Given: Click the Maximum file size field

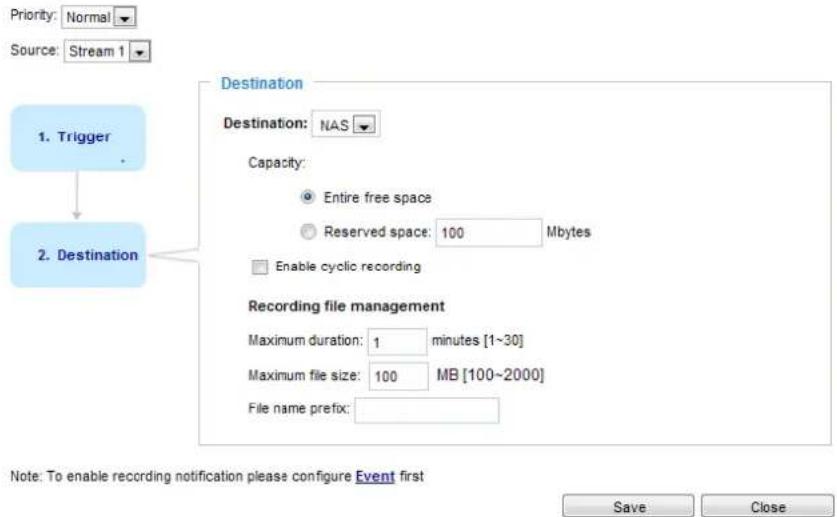Looking at the screenshot, I should [x=398, y=376].
